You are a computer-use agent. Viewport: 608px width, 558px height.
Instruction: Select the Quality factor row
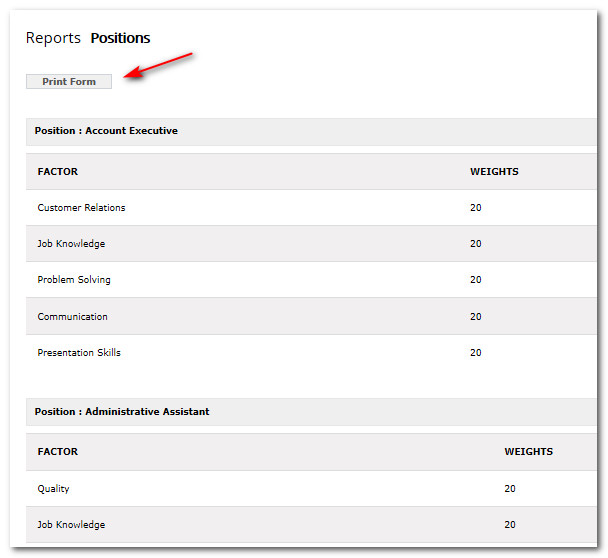point(54,489)
